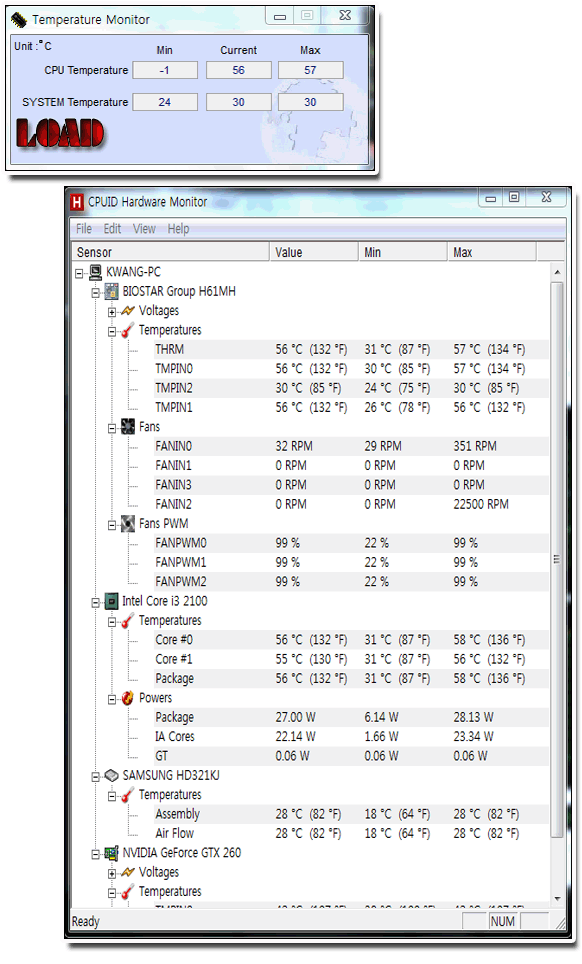Screen dimensions: 582x964
Task: Select the THRM temperature row
Action: (x=351, y=349)
